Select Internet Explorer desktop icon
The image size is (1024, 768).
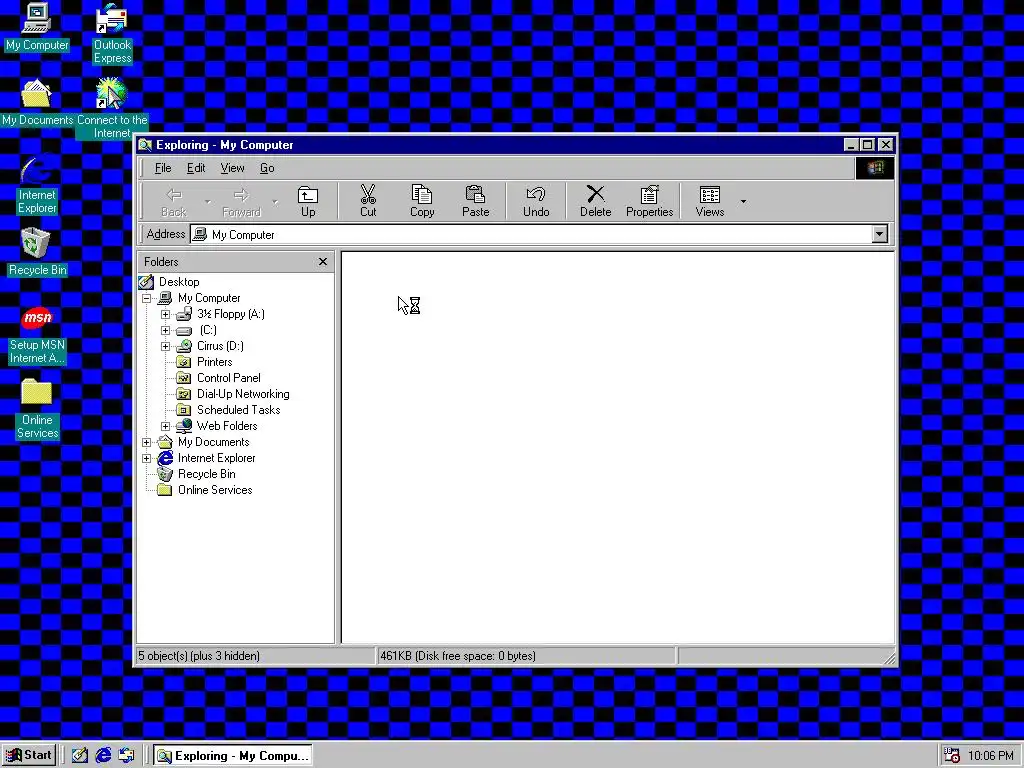point(37,184)
